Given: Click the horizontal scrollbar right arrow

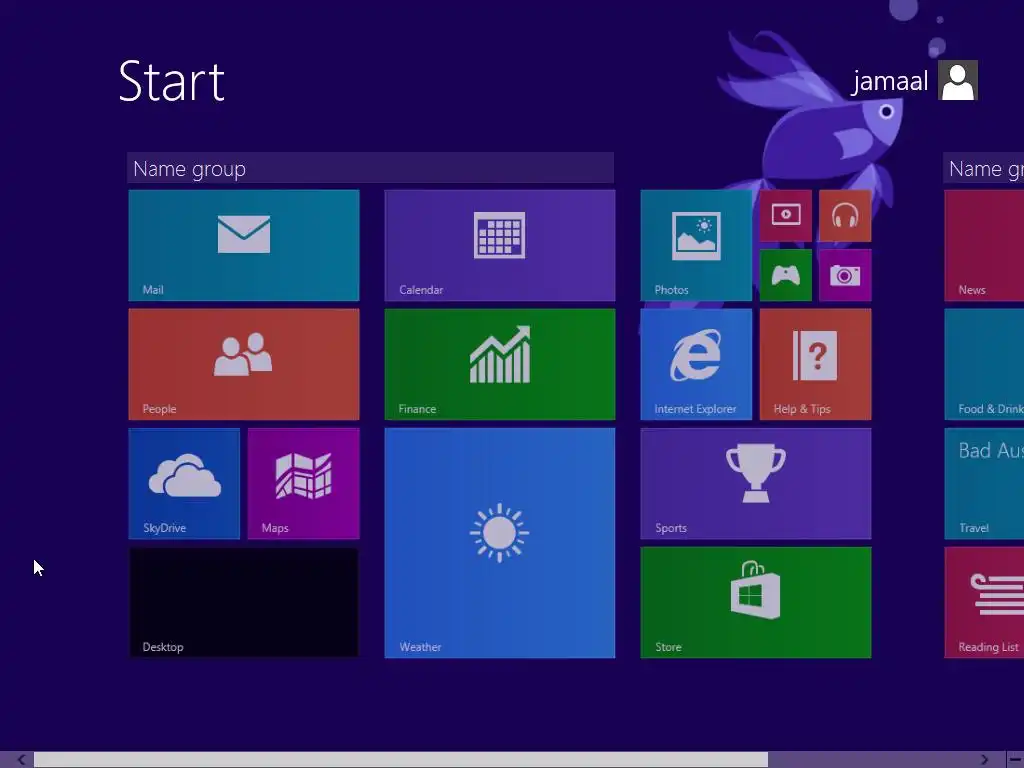Looking at the screenshot, I should tap(984, 760).
